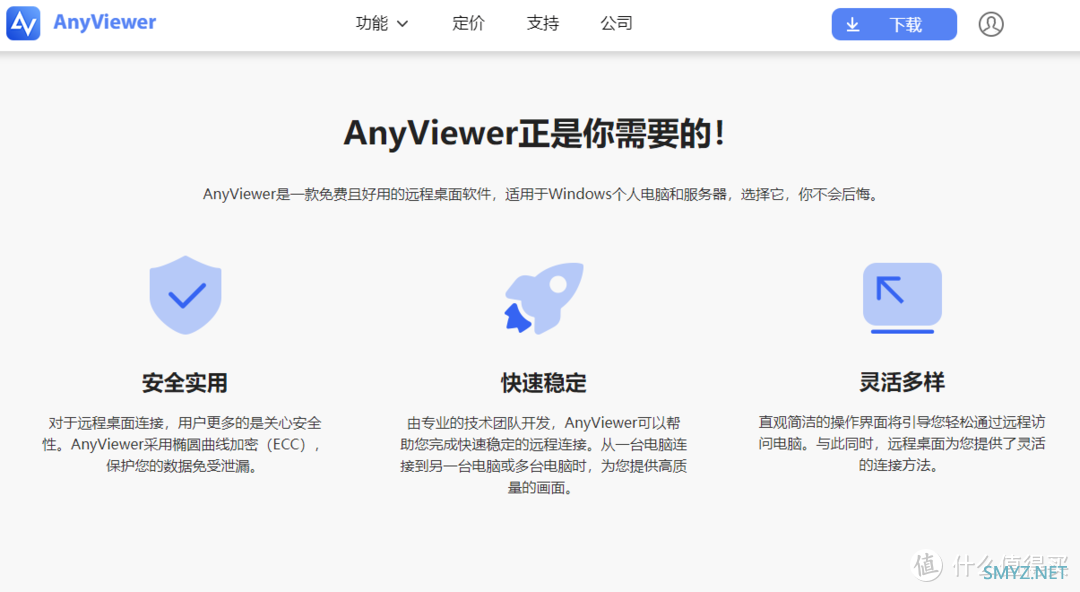Select the 安全实用 heading
Viewport: 1080px width, 592px height.
click(185, 382)
